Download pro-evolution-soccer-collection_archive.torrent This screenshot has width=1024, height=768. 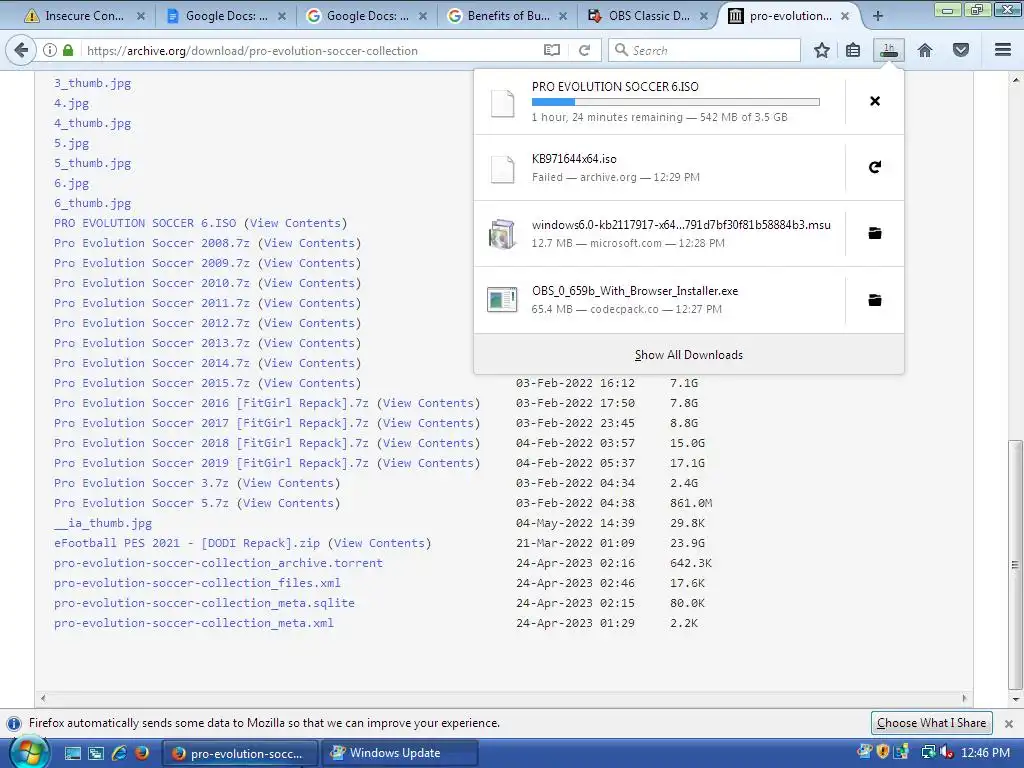218,563
